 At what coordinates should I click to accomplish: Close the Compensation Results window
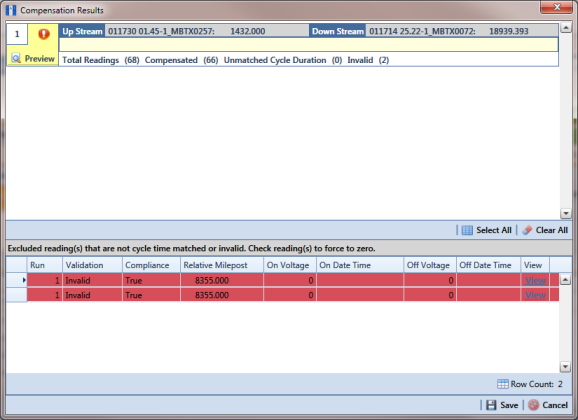(x=557, y=7)
